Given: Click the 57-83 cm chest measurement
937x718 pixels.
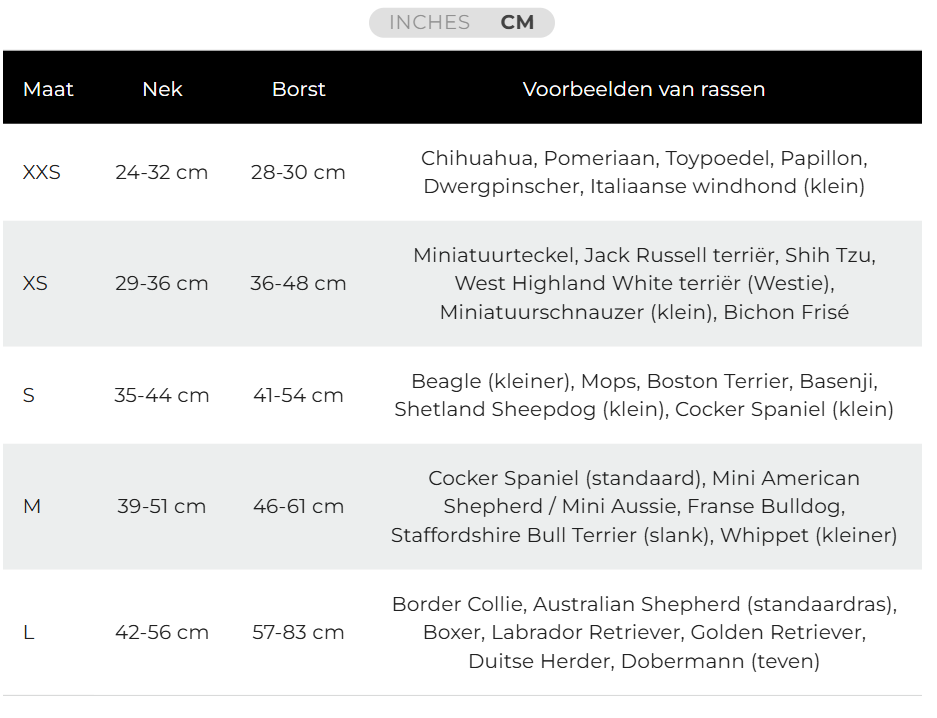Looking at the screenshot, I should tap(298, 632).
